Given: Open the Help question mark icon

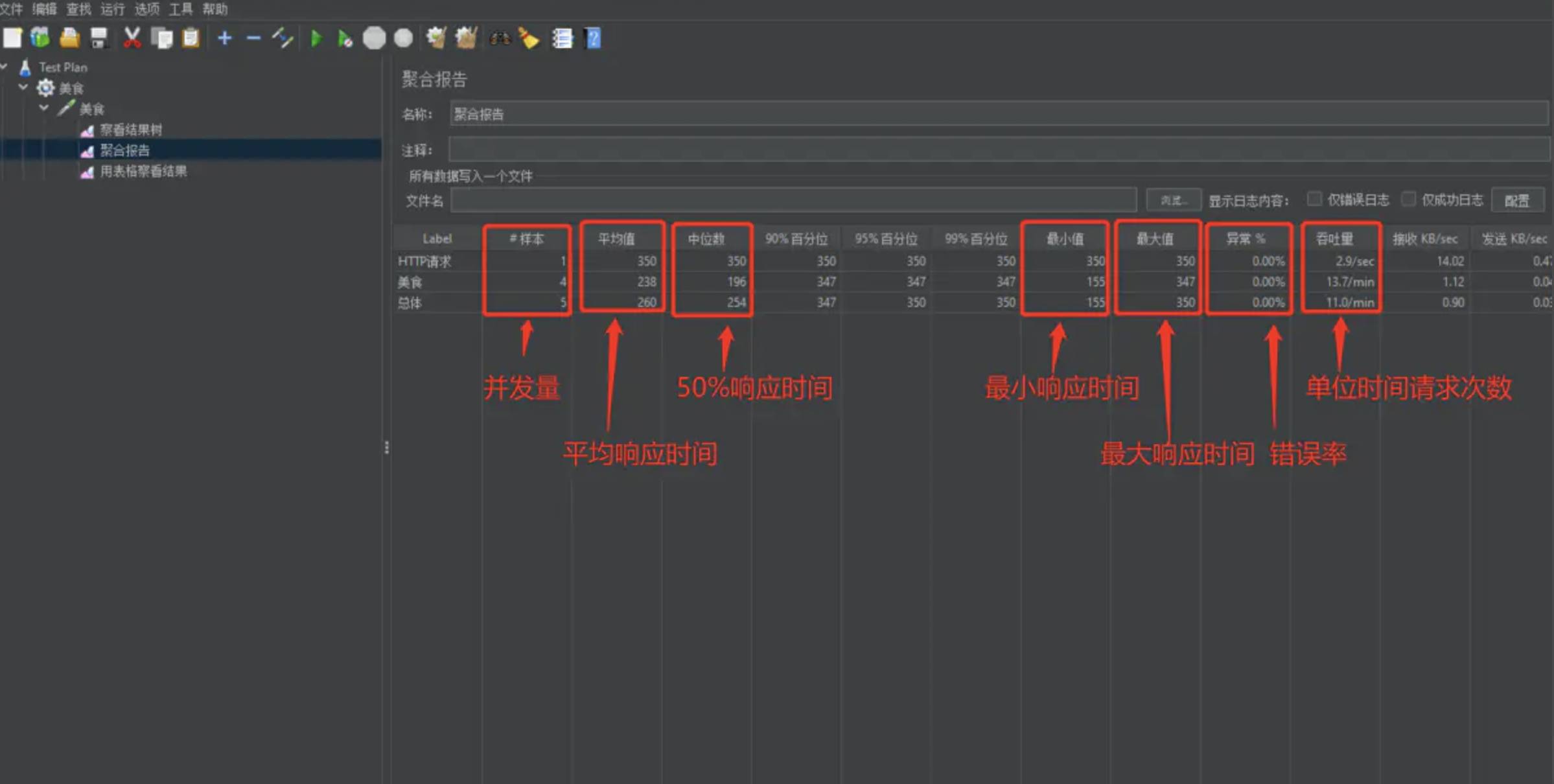Looking at the screenshot, I should click(x=593, y=39).
